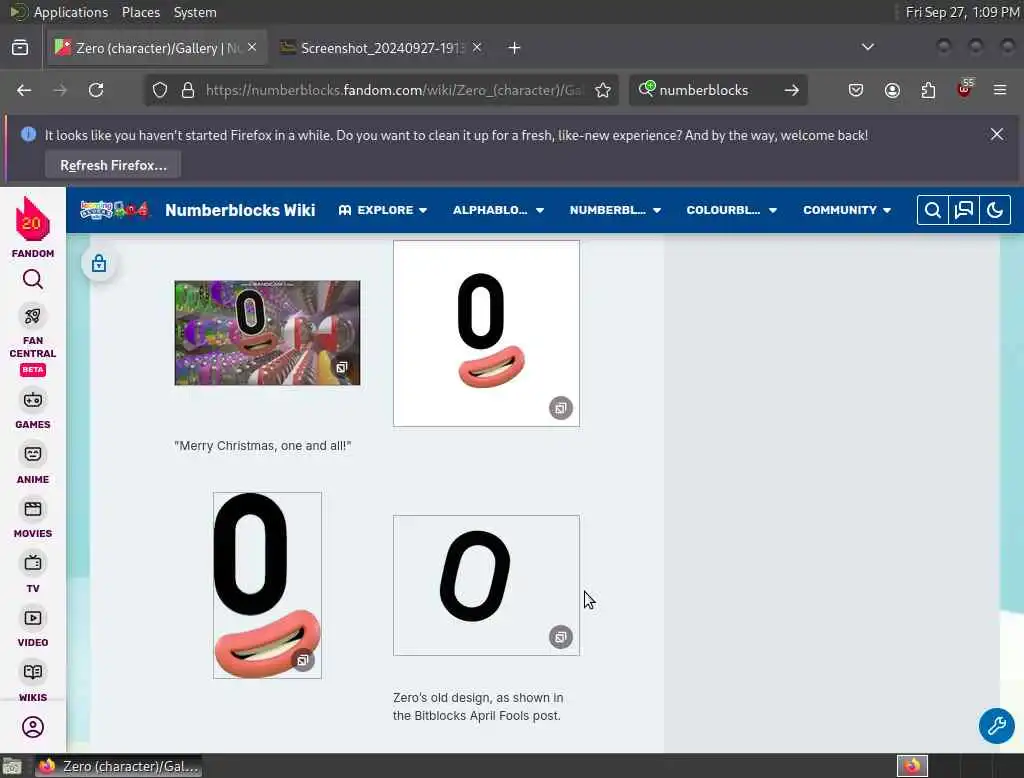The width and height of the screenshot is (1024, 778).
Task: Click the Refresh Firefox button
Action: click(x=114, y=165)
